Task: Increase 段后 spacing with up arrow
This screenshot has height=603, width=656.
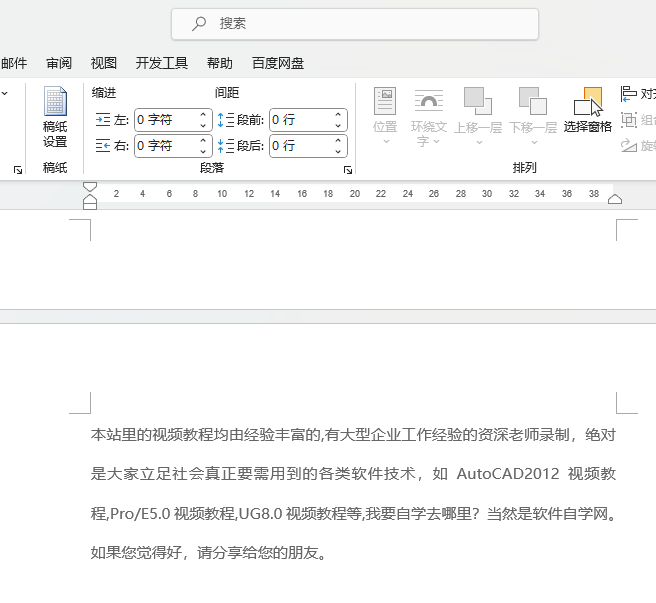Action: pos(338,140)
